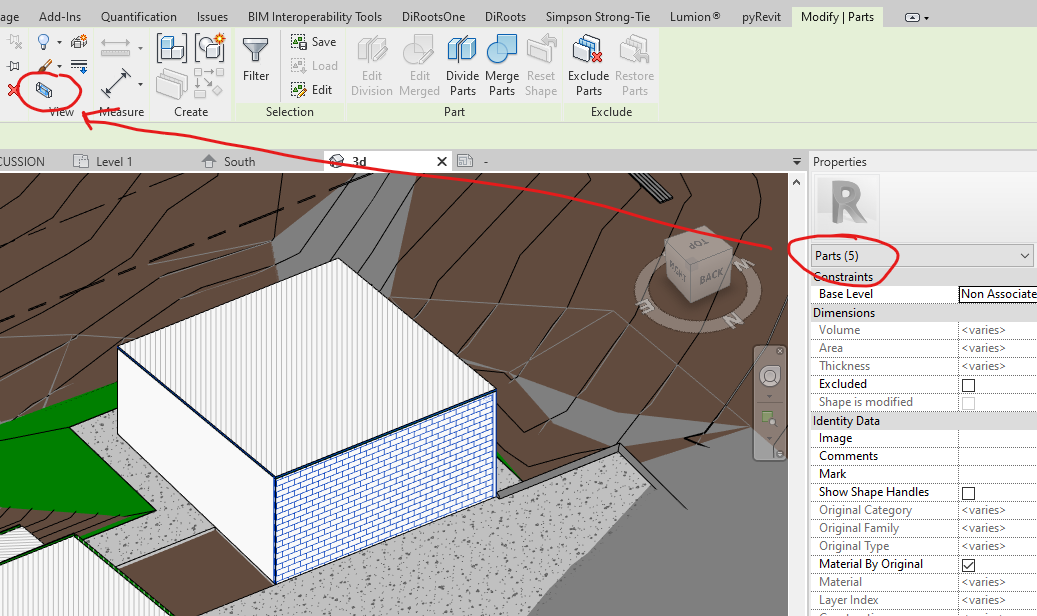Open the Add-Ins ribbon tab
The width and height of the screenshot is (1037, 616).
60,17
